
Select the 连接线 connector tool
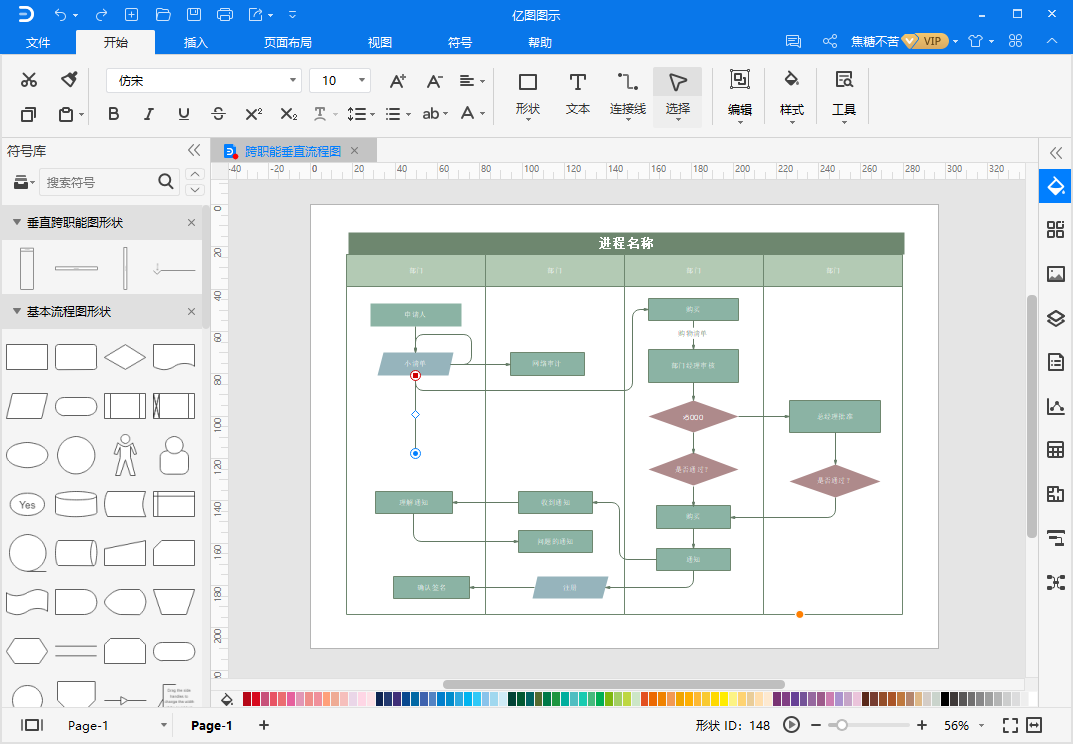628,96
